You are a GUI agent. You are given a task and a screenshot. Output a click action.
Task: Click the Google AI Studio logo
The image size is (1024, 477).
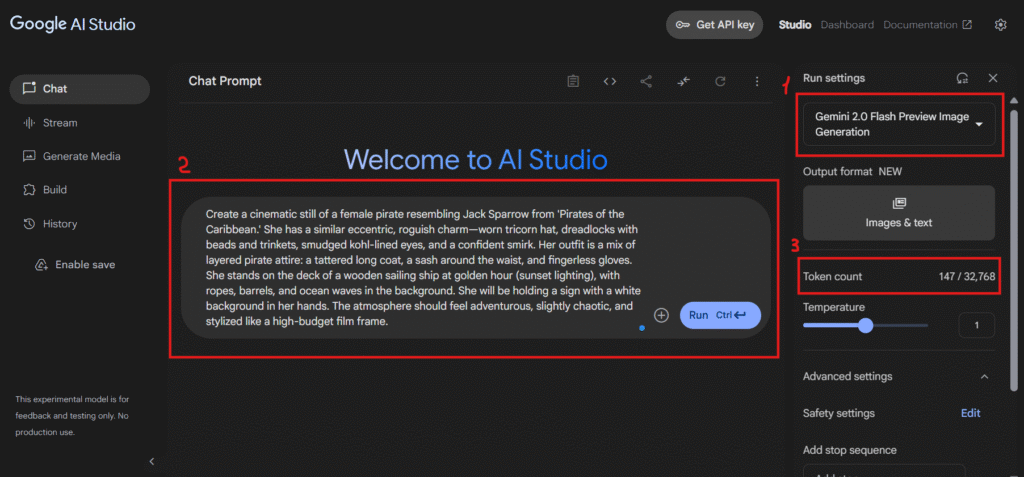coord(72,24)
